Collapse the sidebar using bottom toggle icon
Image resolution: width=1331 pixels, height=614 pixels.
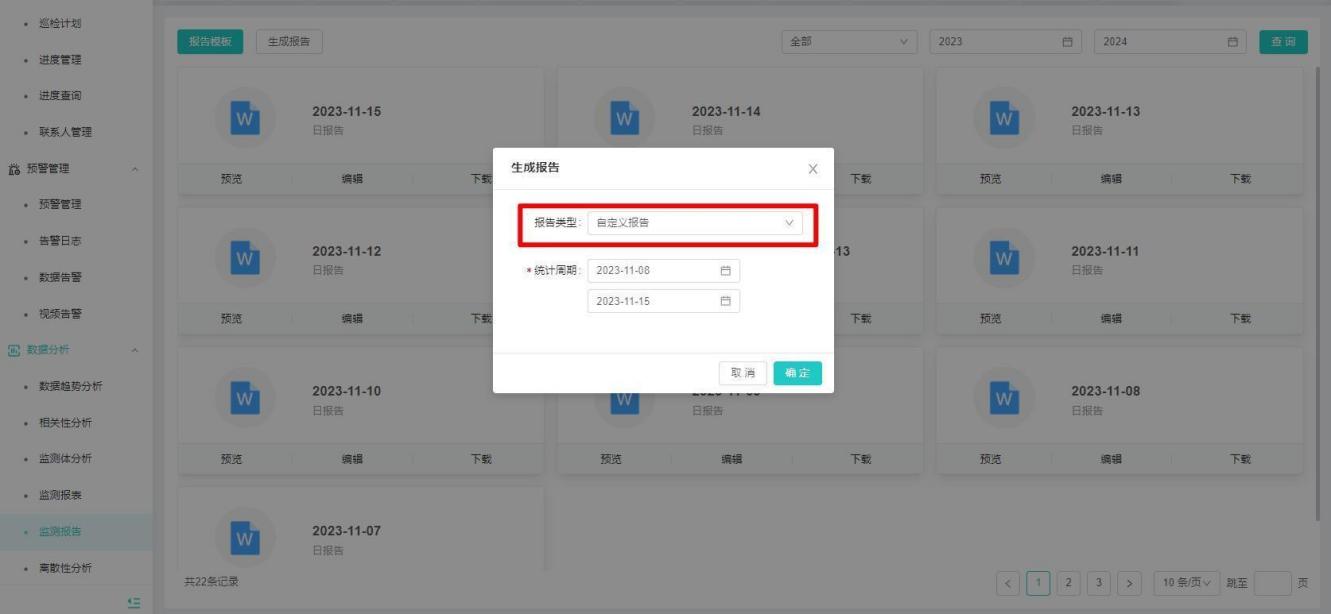coord(134,602)
